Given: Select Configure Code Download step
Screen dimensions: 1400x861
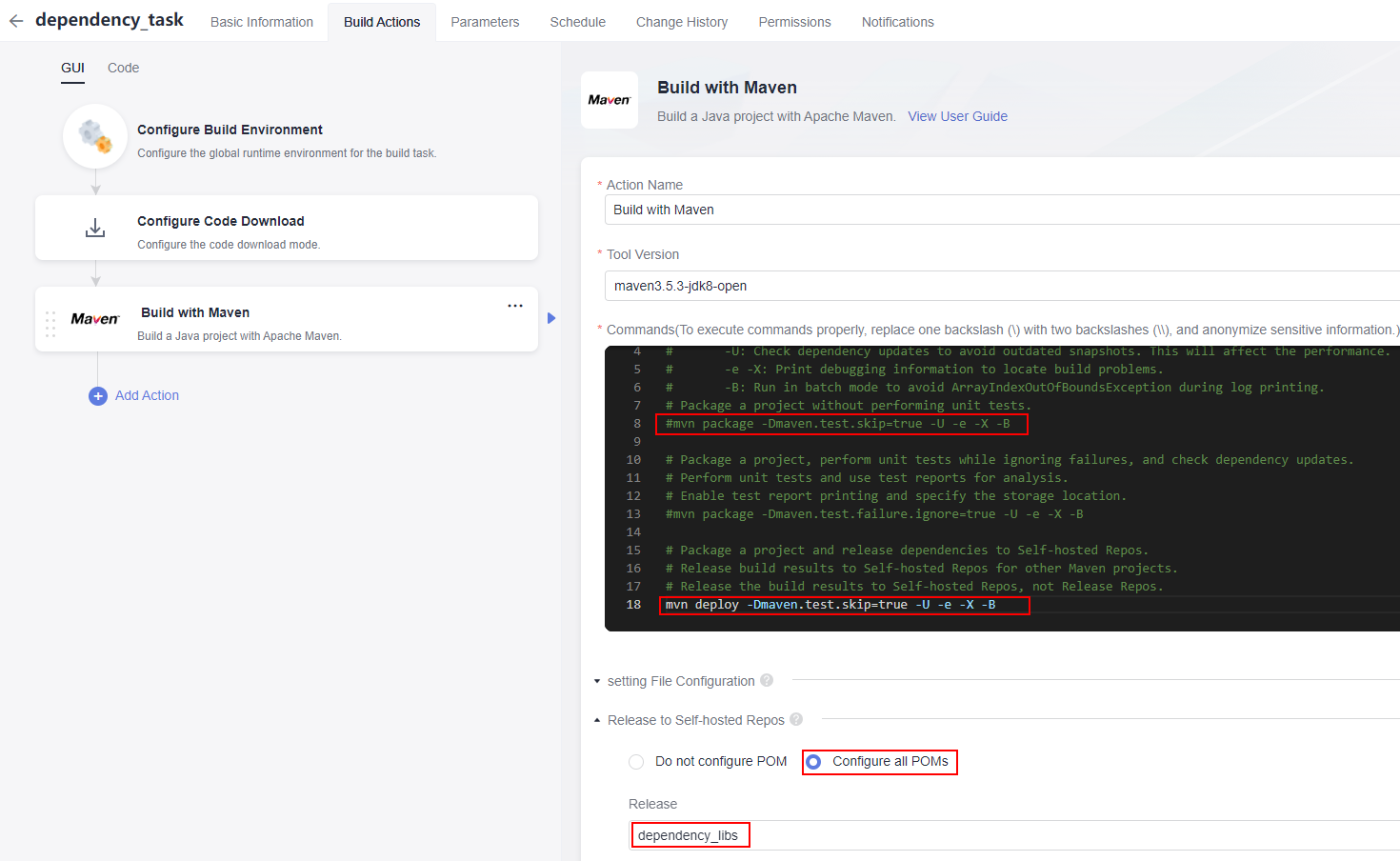Looking at the screenshot, I should tap(287, 228).
